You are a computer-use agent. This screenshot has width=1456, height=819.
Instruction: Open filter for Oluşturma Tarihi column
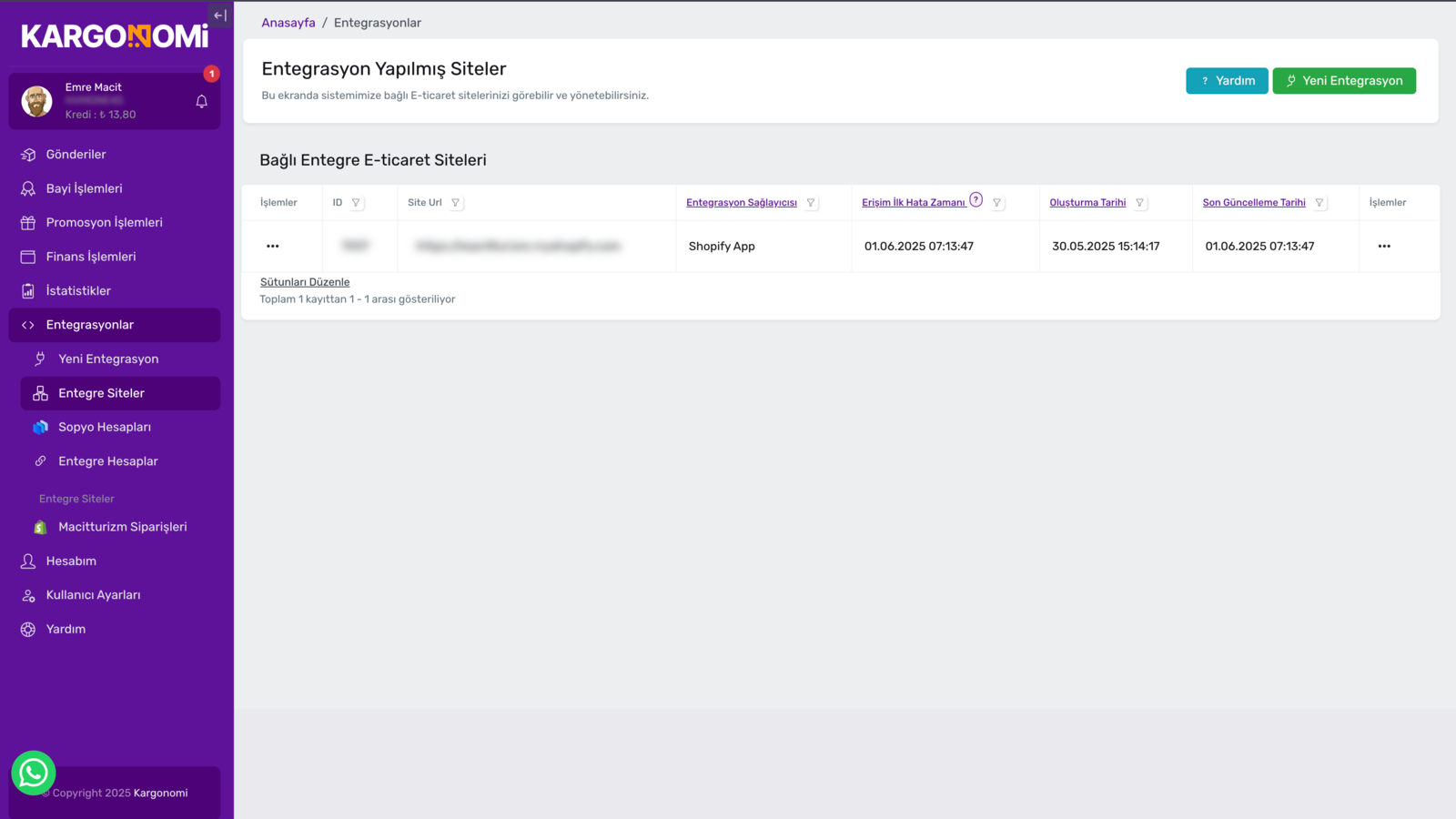click(1139, 203)
